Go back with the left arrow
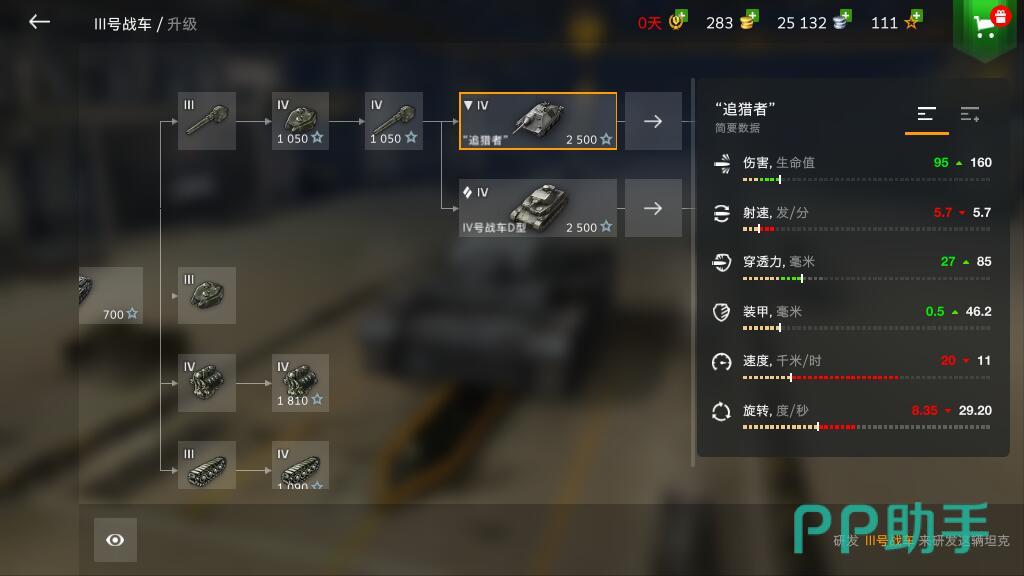 [39, 22]
